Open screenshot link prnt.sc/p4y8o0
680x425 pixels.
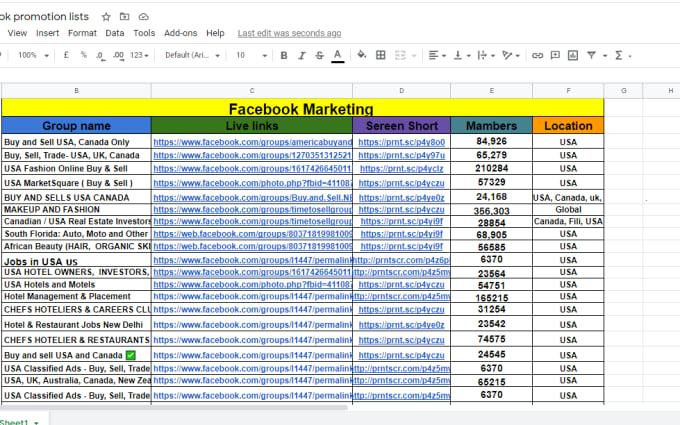pos(402,142)
